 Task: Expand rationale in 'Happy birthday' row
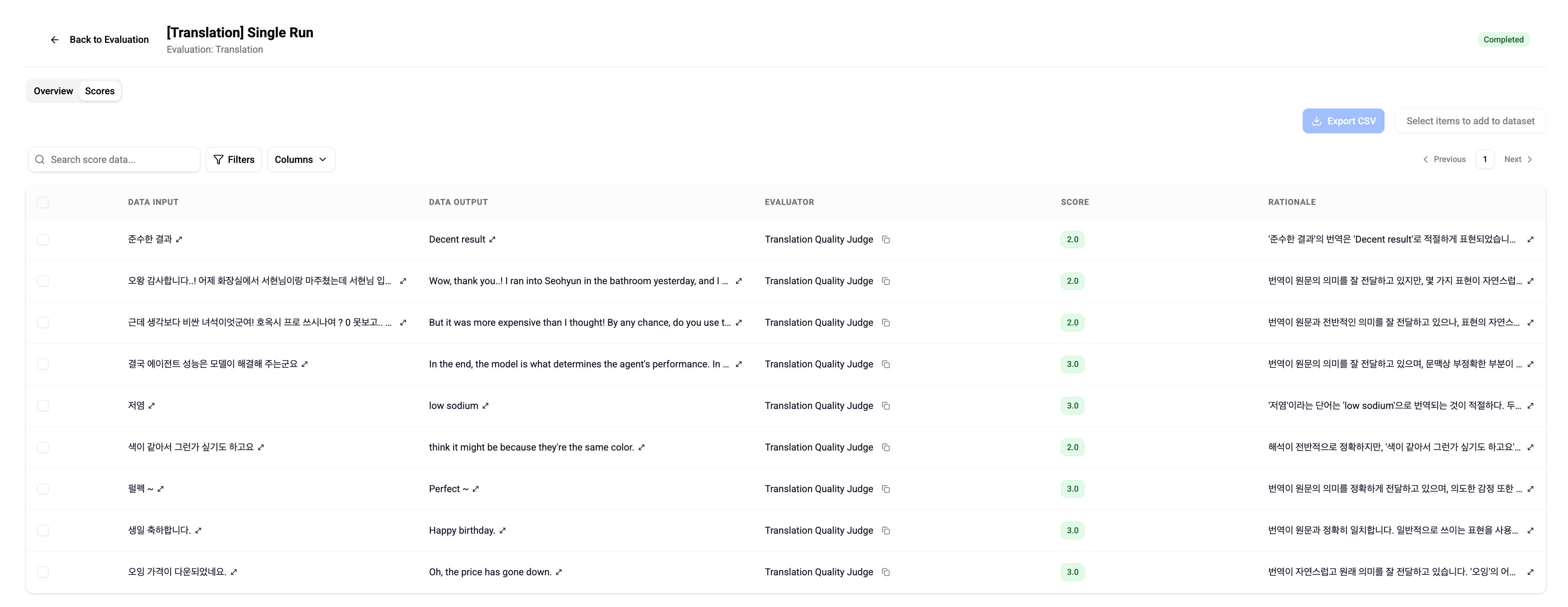[1530, 530]
